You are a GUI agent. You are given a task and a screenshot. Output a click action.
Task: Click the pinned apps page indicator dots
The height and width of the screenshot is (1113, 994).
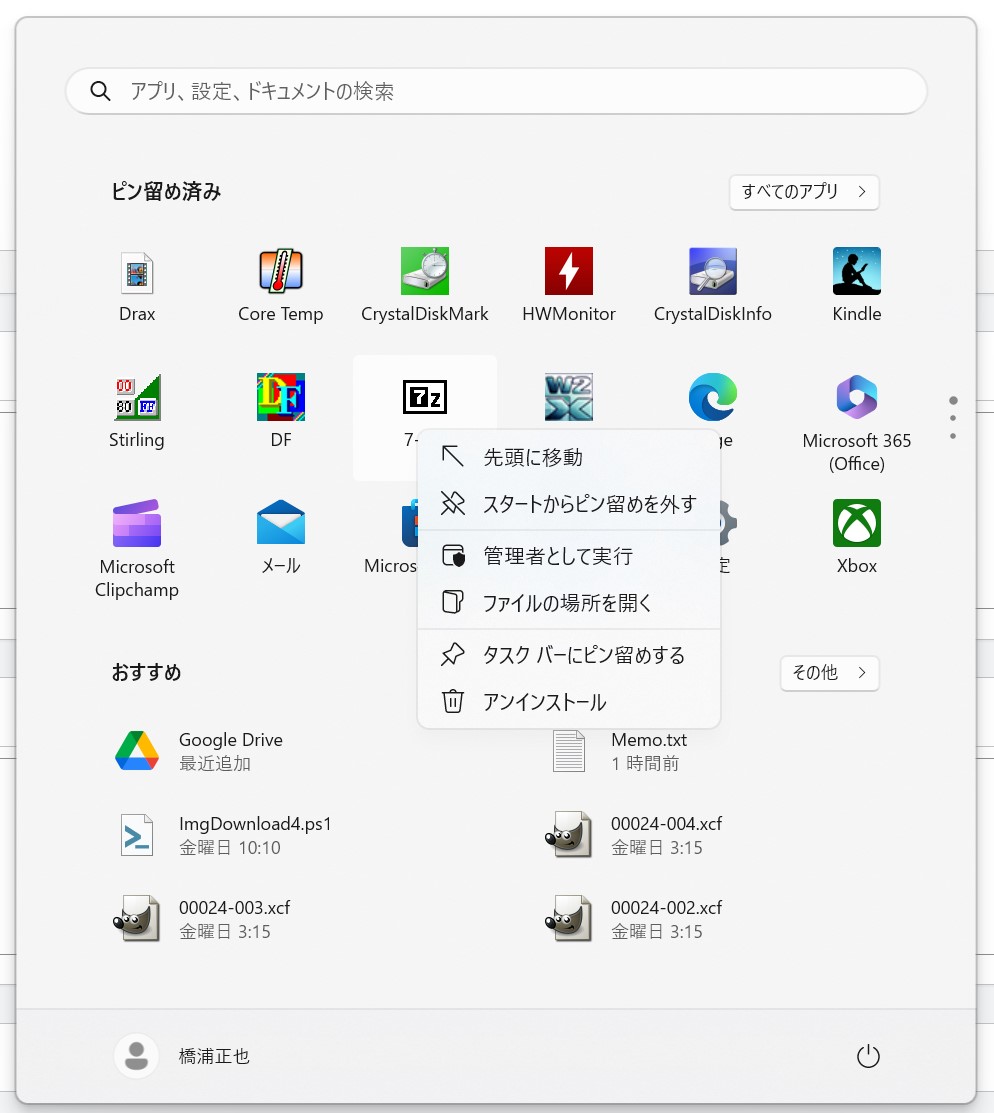(x=953, y=417)
